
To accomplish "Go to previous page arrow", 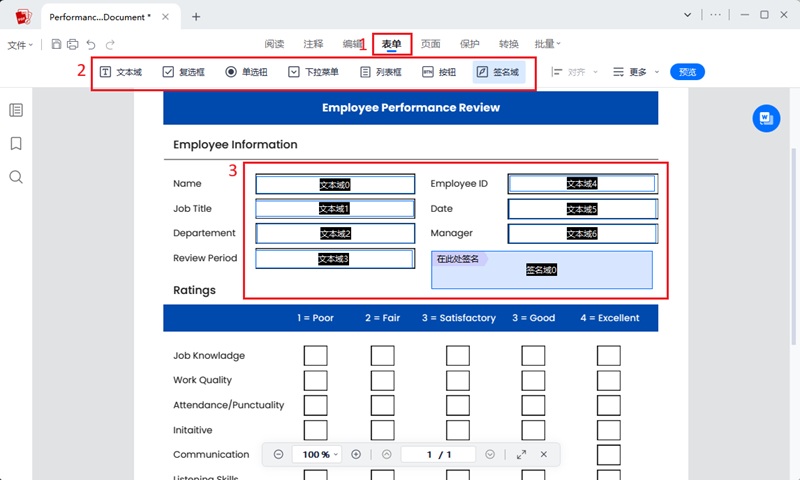I will [387, 454].
